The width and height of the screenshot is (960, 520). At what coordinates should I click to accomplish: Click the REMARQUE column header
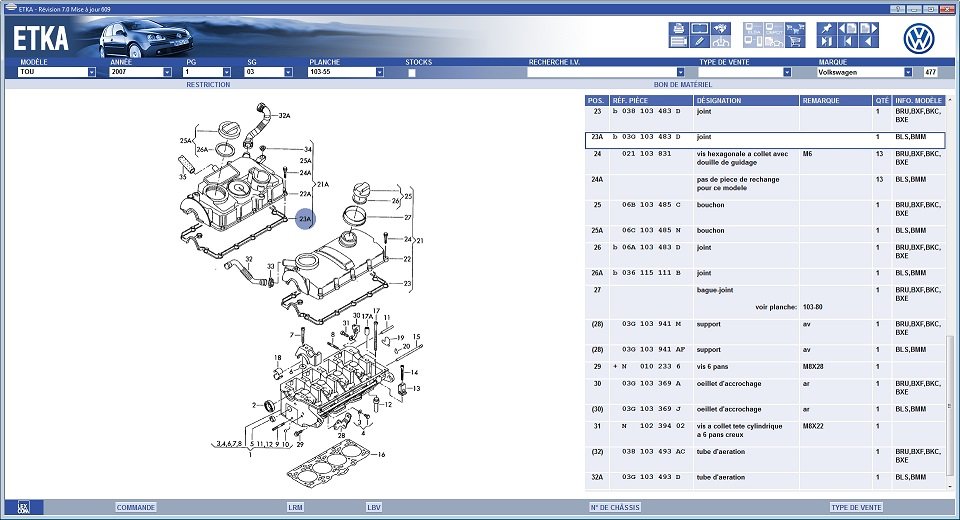pos(836,100)
